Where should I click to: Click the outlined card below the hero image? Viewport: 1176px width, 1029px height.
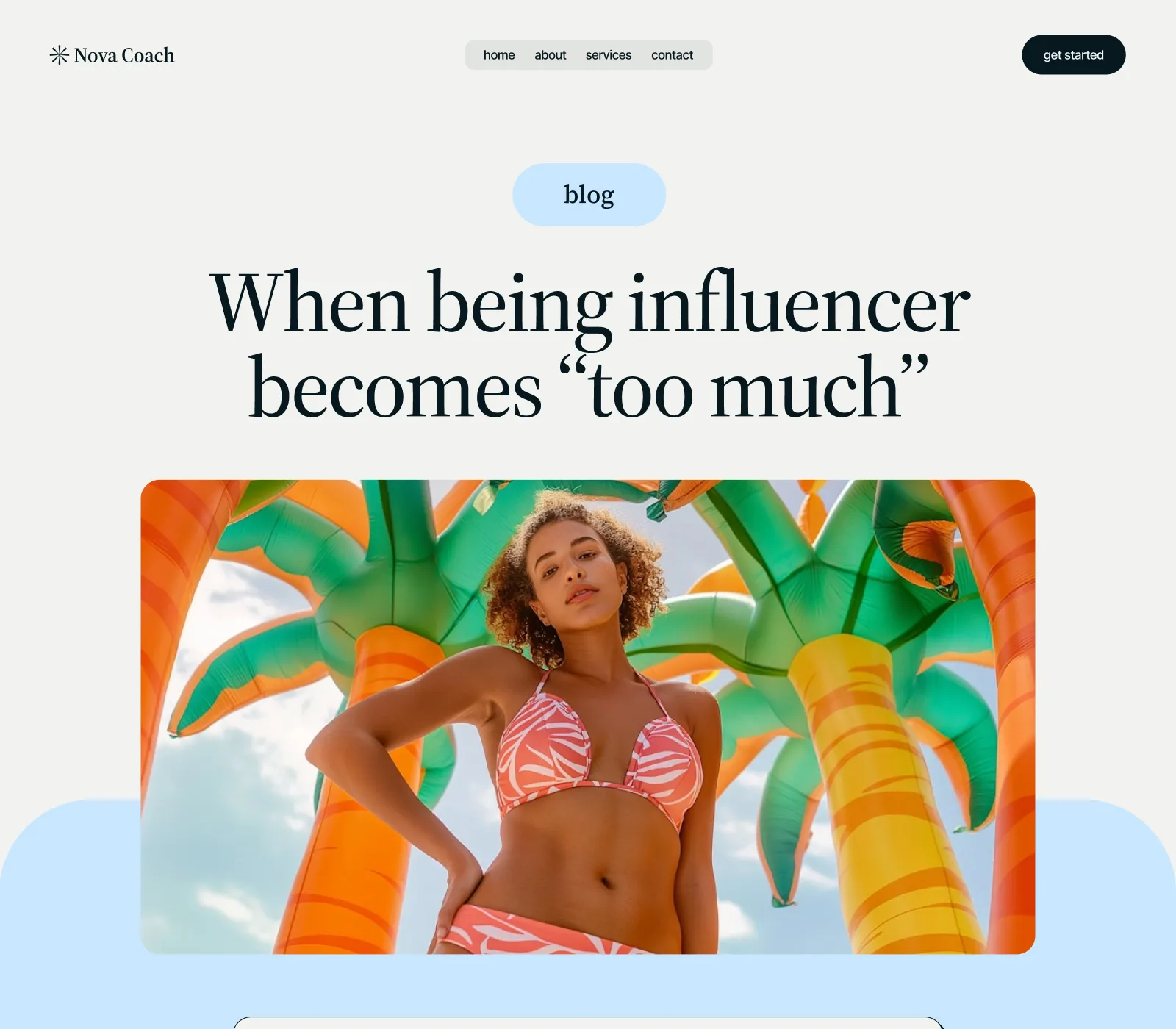[x=588, y=1022]
